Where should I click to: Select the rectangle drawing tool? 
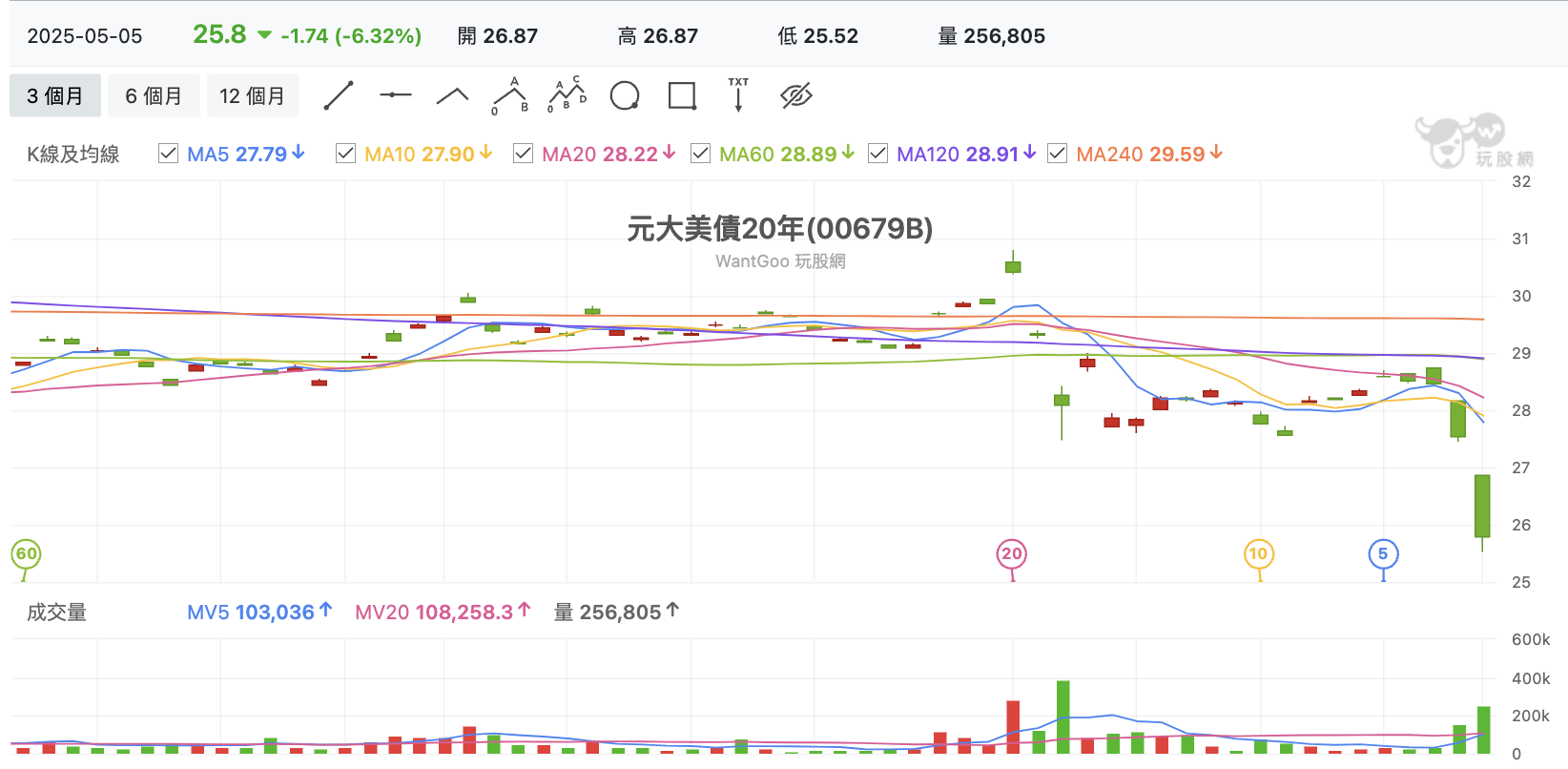(682, 95)
